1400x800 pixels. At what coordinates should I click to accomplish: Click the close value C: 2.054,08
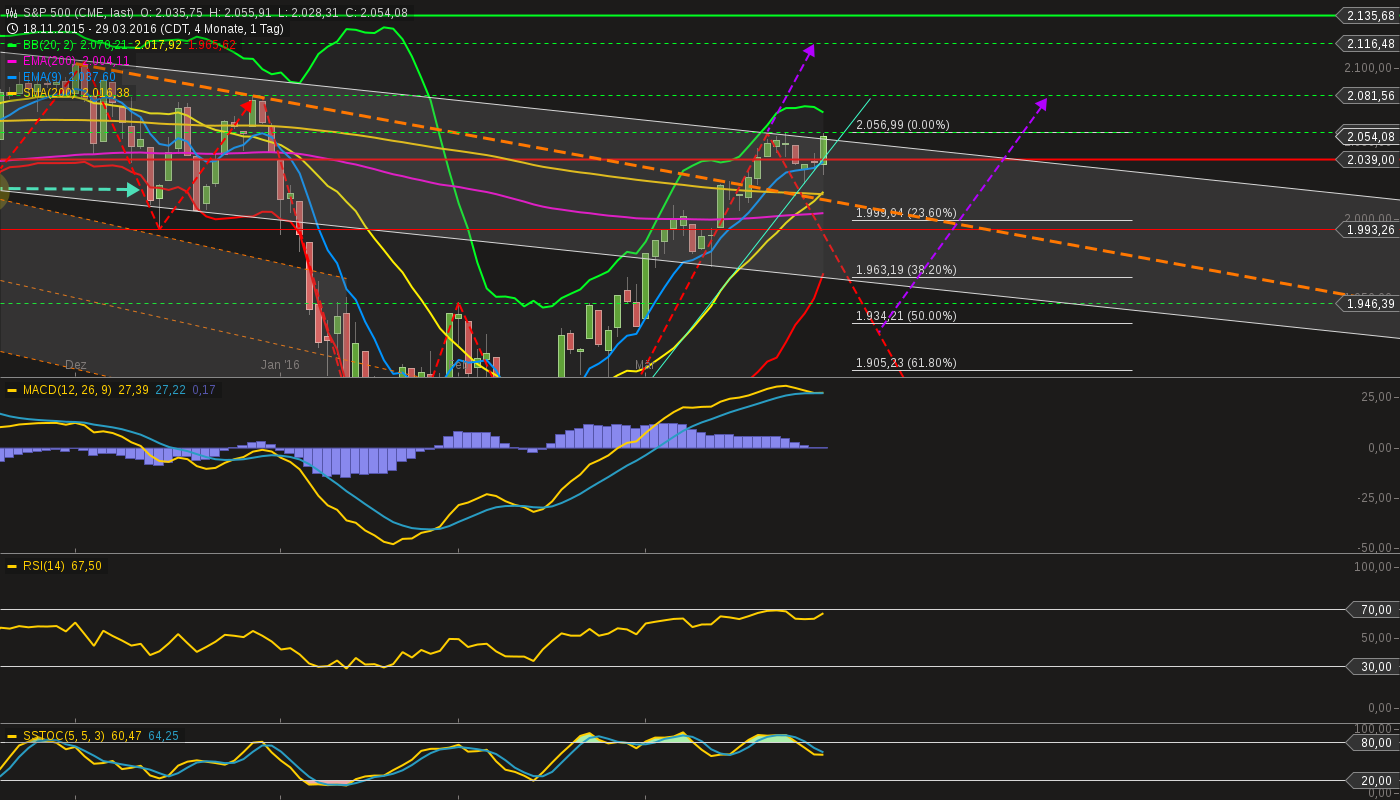click(x=376, y=13)
